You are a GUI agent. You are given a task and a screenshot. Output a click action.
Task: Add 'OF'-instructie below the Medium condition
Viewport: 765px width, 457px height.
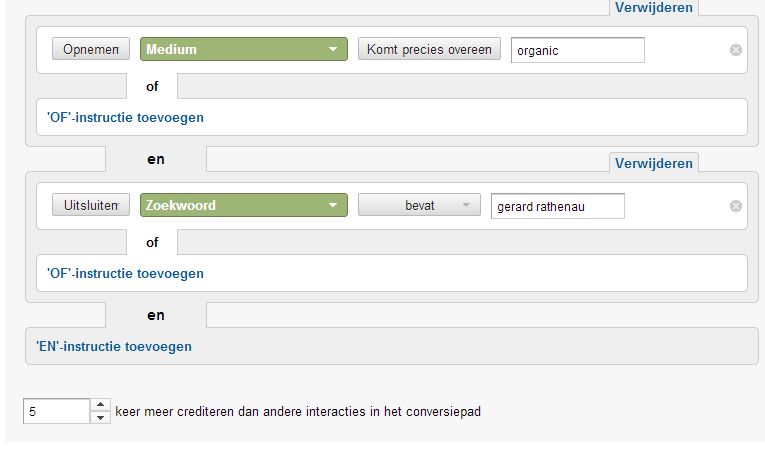click(x=125, y=117)
